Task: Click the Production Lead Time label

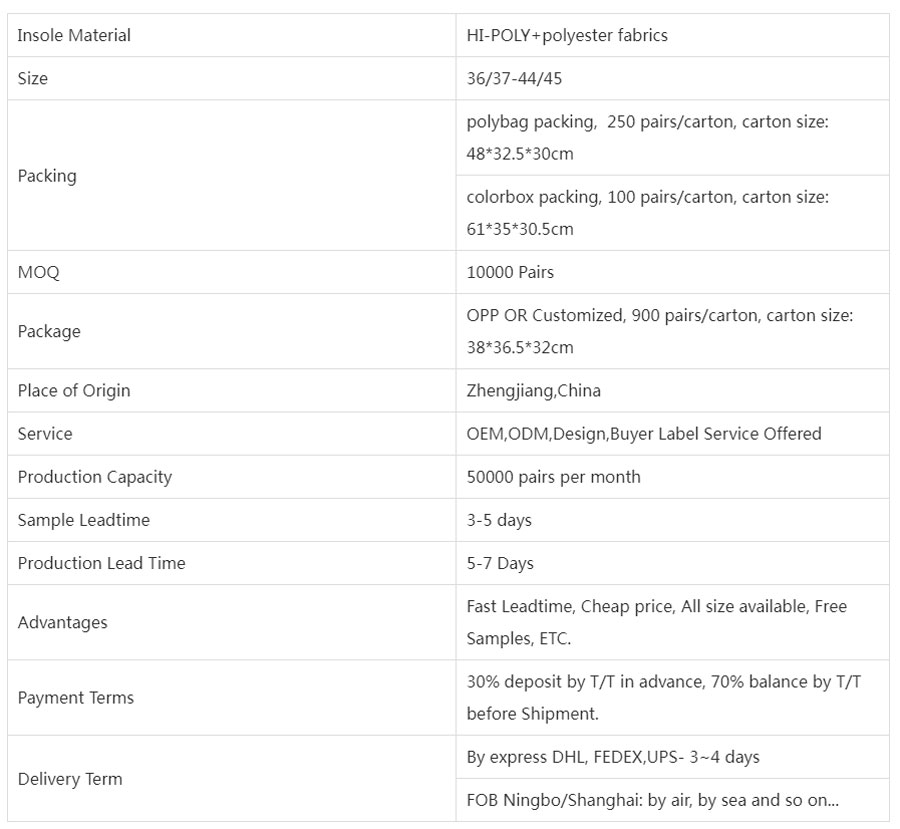Action: (102, 564)
